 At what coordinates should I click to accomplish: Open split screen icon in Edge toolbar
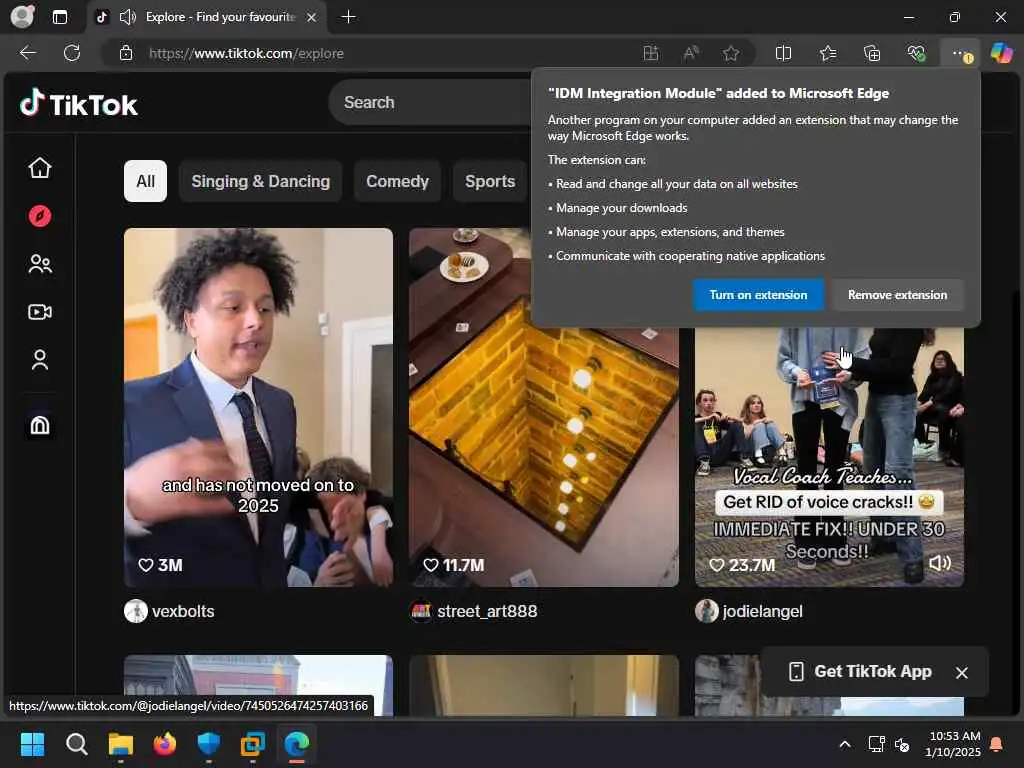(783, 54)
